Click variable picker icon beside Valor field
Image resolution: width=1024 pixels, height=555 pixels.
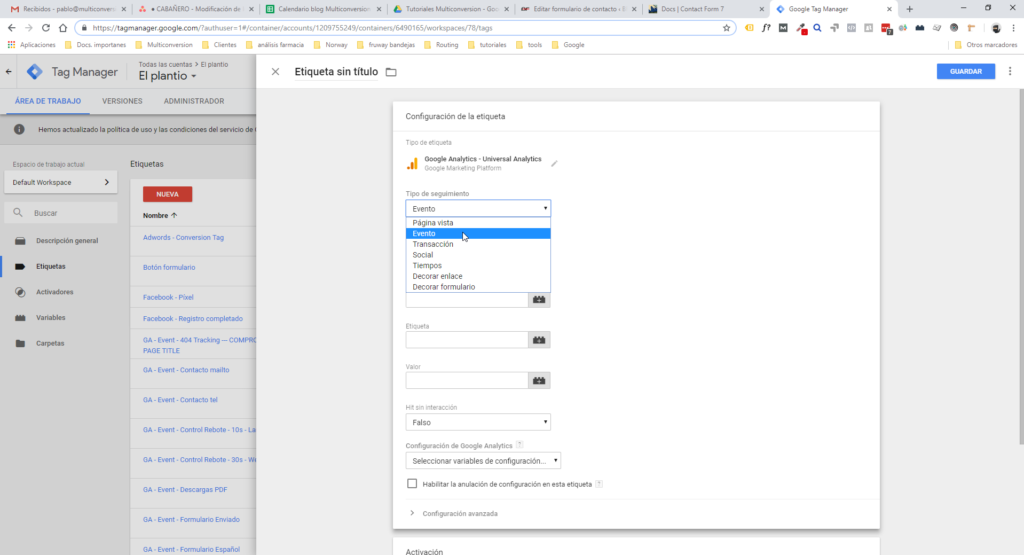[539, 380]
